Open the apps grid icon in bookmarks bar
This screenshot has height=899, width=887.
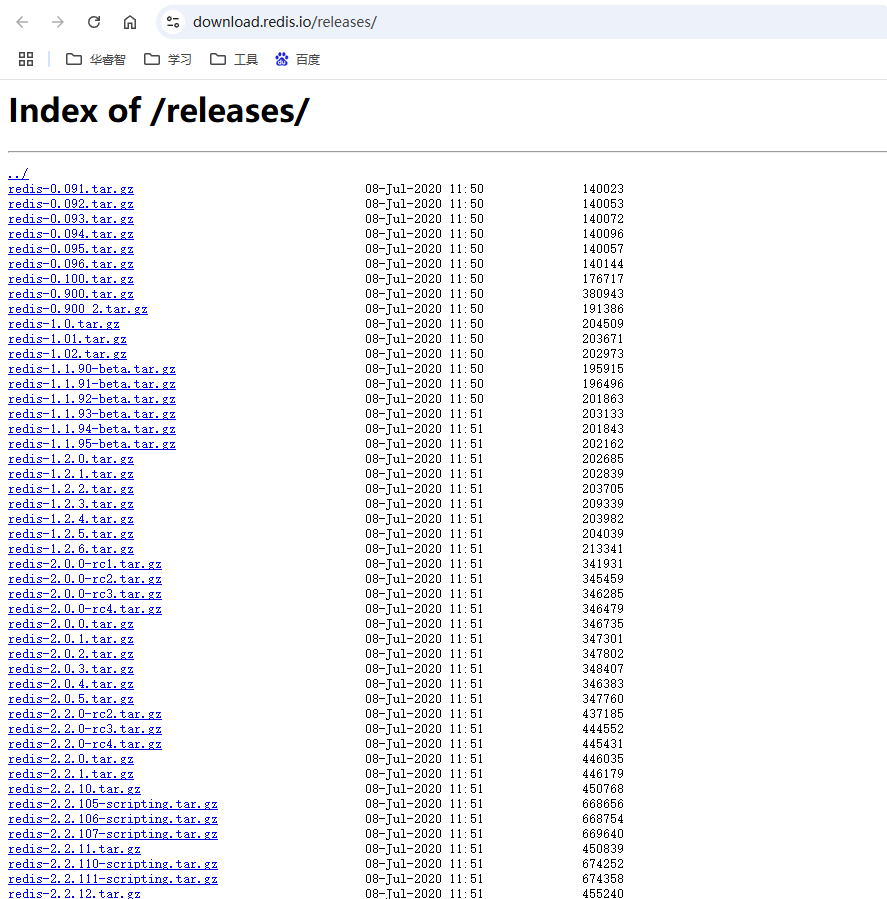pos(26,59)
